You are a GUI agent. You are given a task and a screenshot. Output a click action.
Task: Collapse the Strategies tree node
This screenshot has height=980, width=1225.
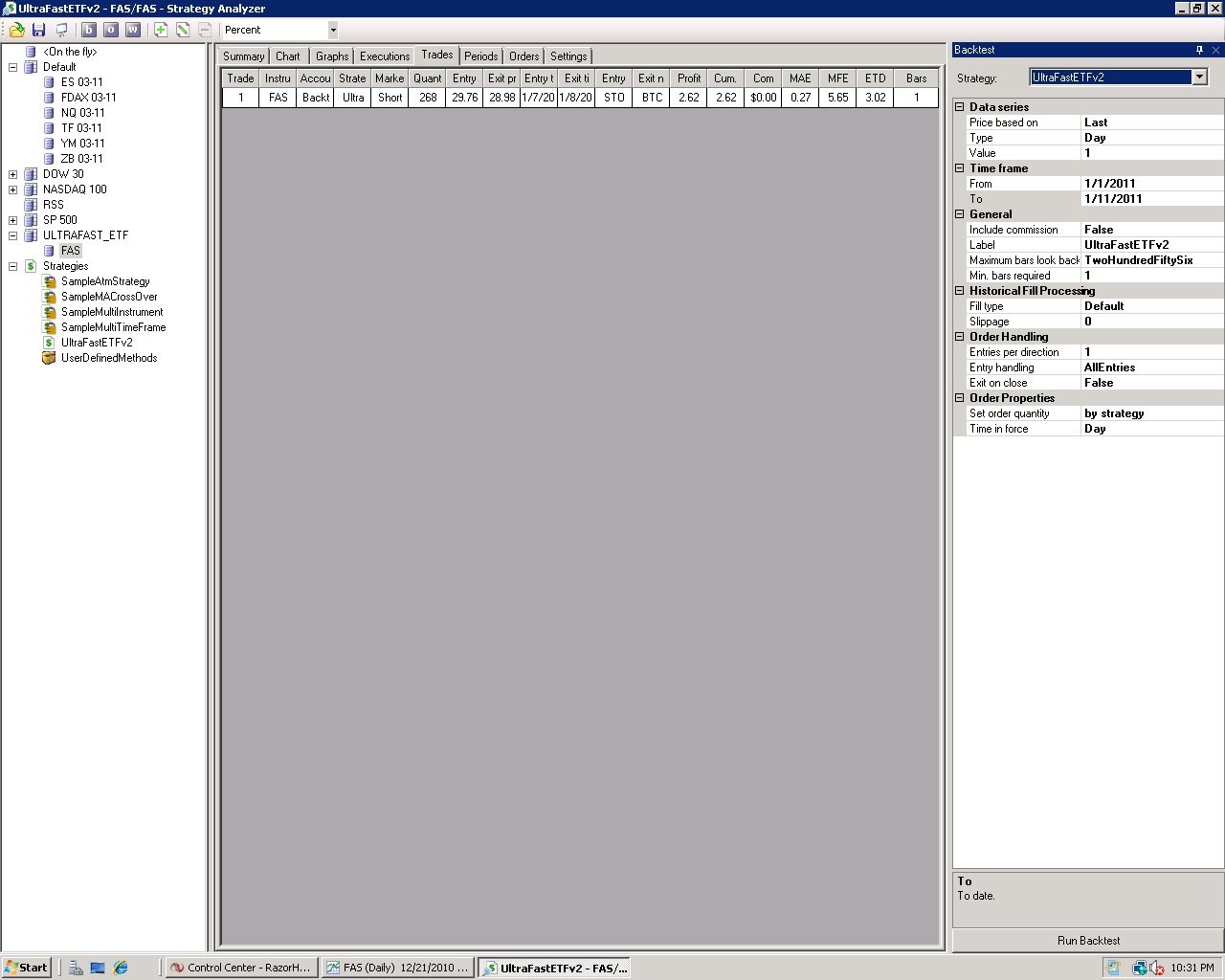(13, 266)
